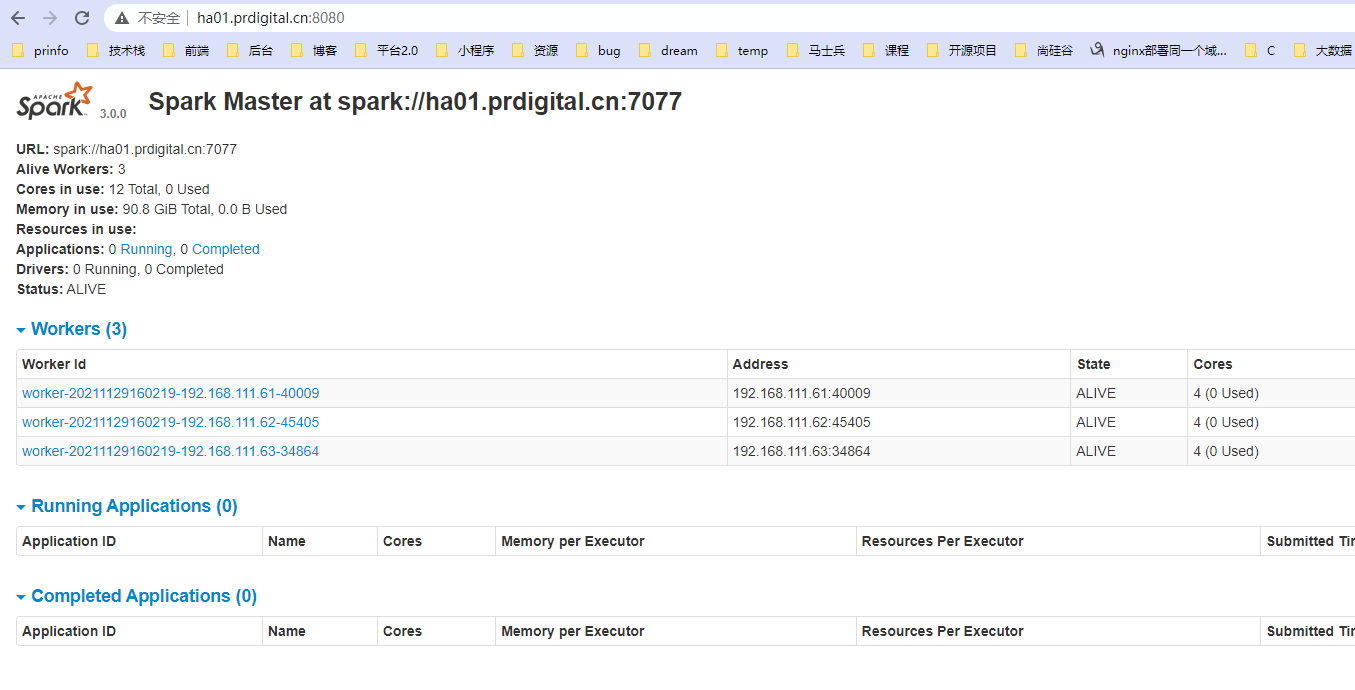Image resolution: width=1355 pixels, height=690 pixels.
Task: Click the folder icon of the 大数据 bookmark
Action: (1300, 50)
